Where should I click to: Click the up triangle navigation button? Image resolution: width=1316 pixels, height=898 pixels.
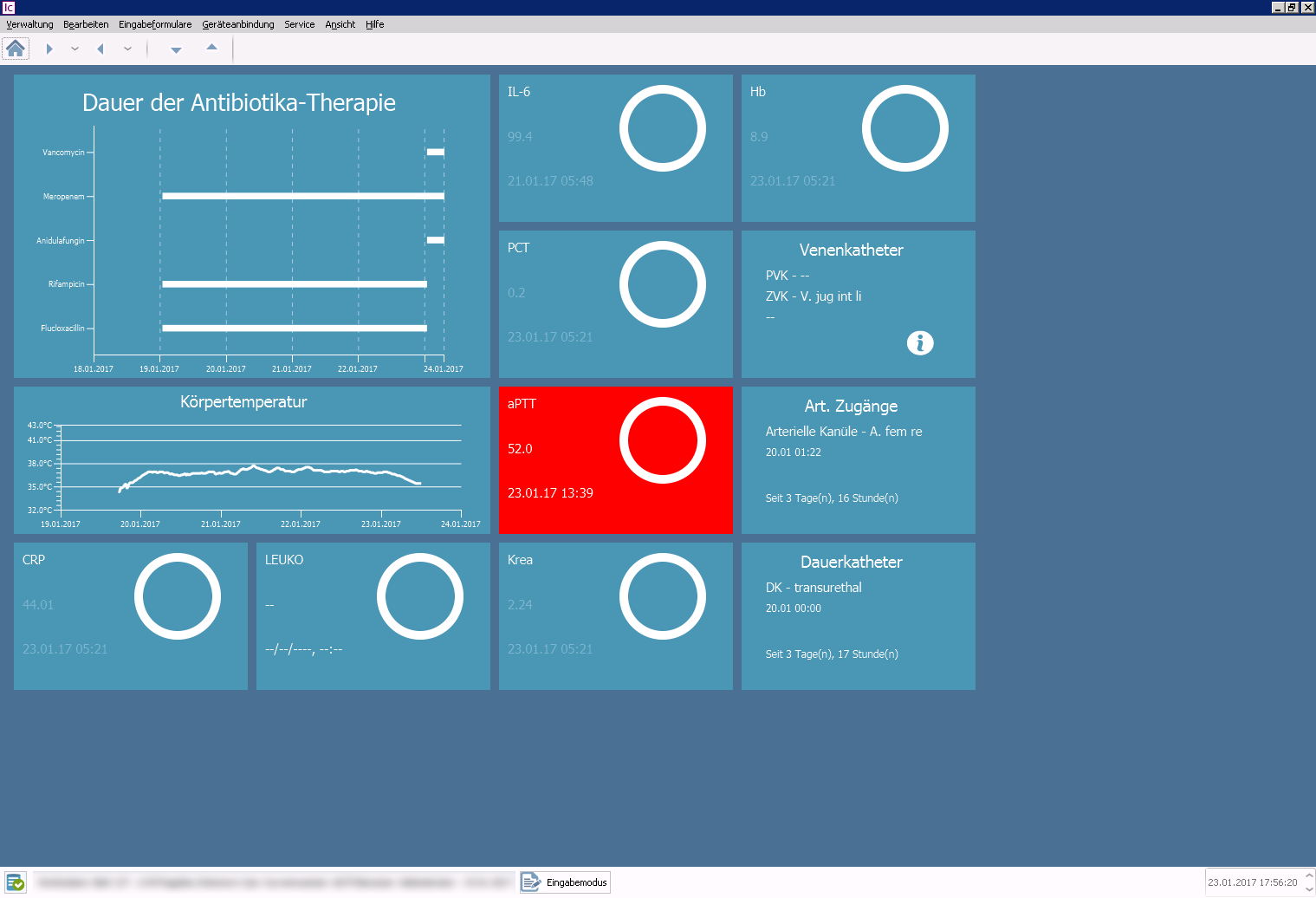(x=211, y=48)
